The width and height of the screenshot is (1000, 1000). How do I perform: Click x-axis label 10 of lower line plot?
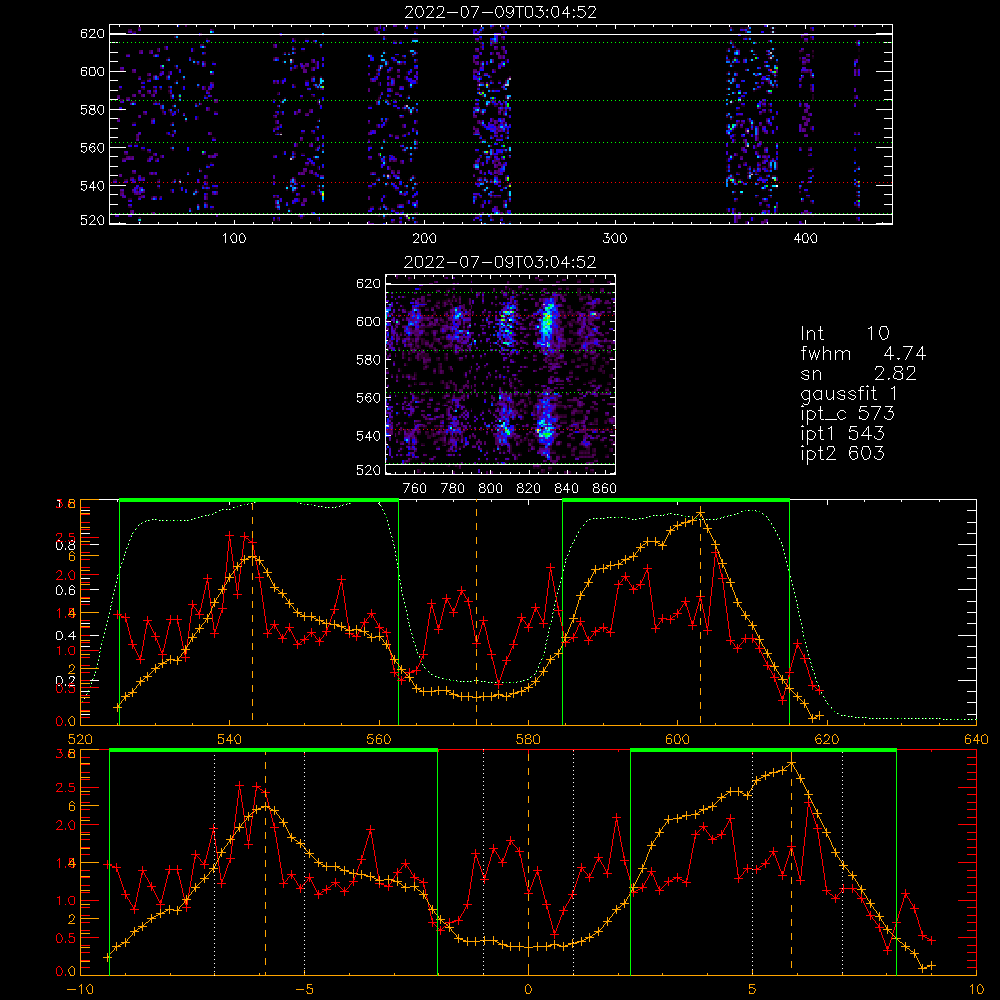point(976,990)
